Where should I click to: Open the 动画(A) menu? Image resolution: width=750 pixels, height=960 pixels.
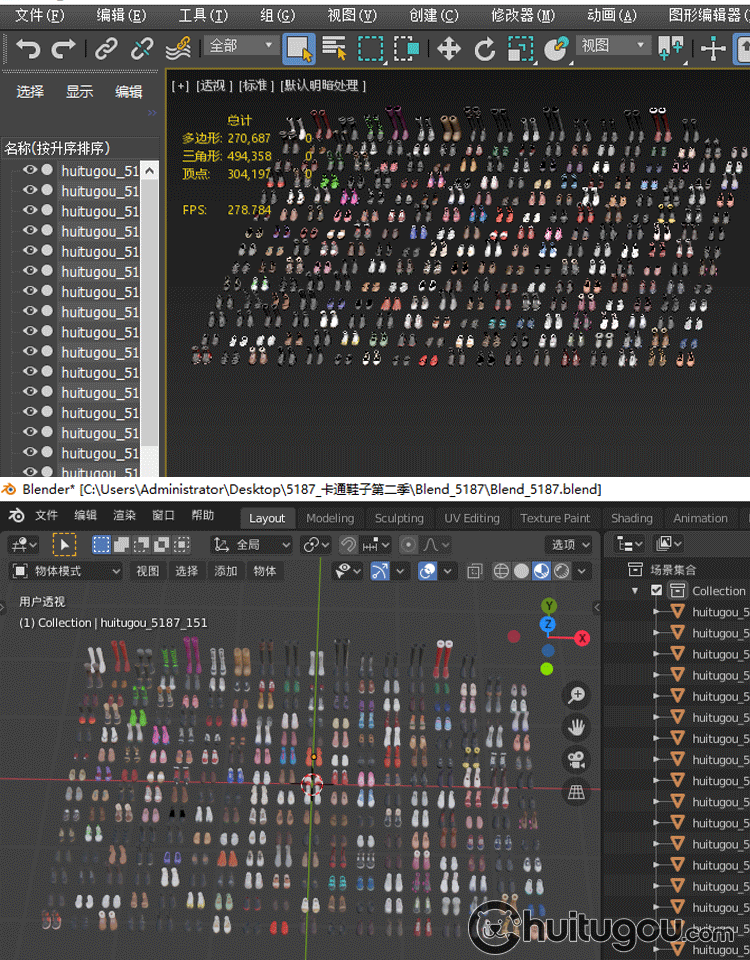coord(612,15)
